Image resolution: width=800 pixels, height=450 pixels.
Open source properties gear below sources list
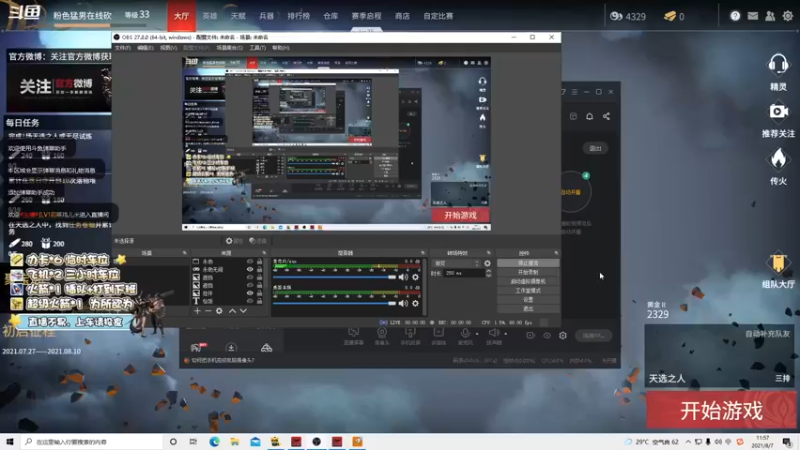point(219,311)
